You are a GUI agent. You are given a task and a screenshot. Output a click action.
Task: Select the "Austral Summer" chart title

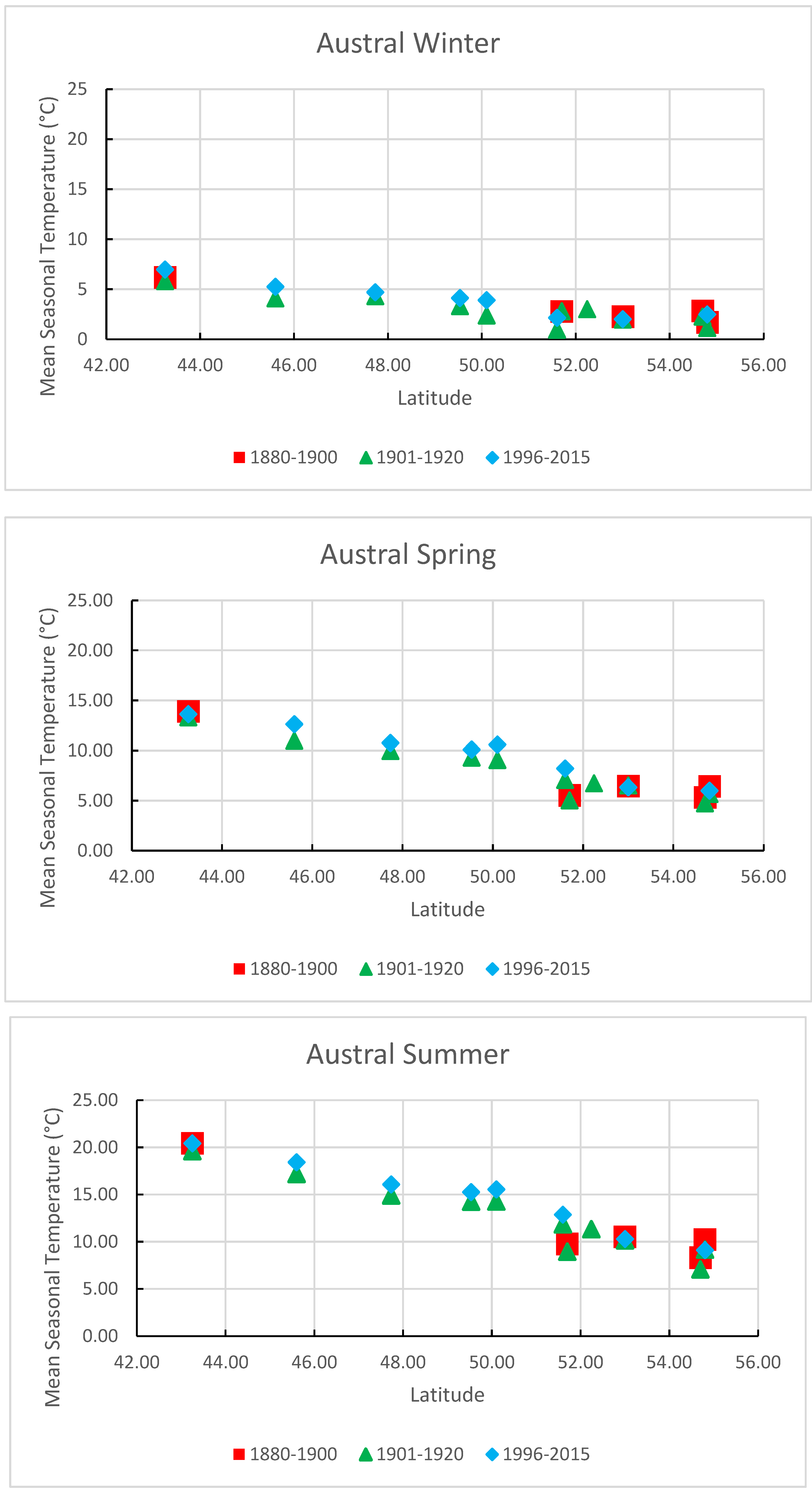pos(408,1054)
